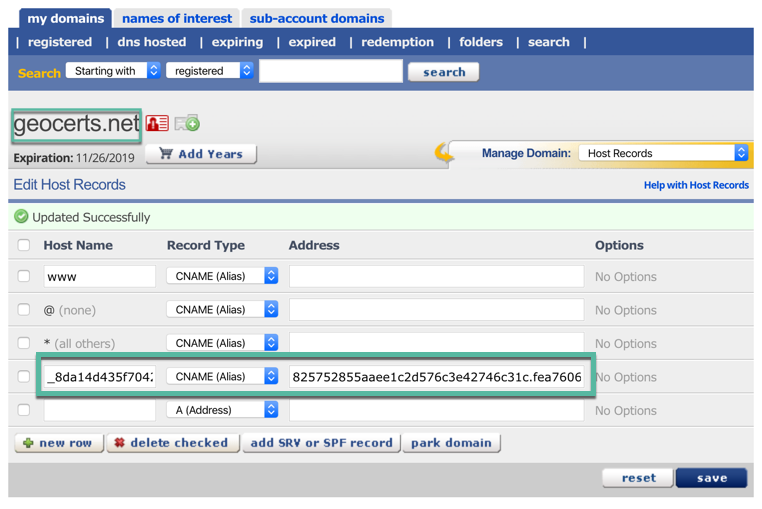Click the red contact card icon beside geocerts.net
762x509 pixels.
[157, 123]
